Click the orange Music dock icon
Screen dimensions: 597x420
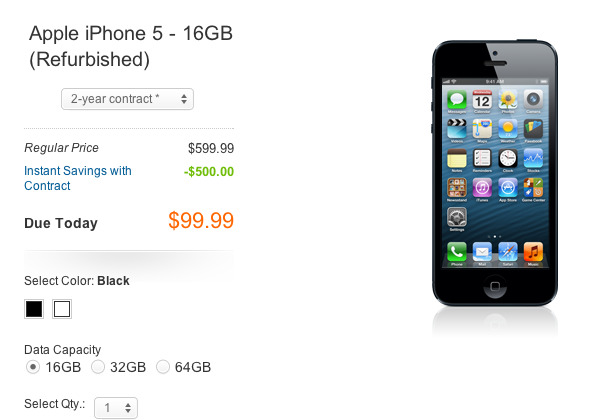pyautogui.click(x=533, y=251)
